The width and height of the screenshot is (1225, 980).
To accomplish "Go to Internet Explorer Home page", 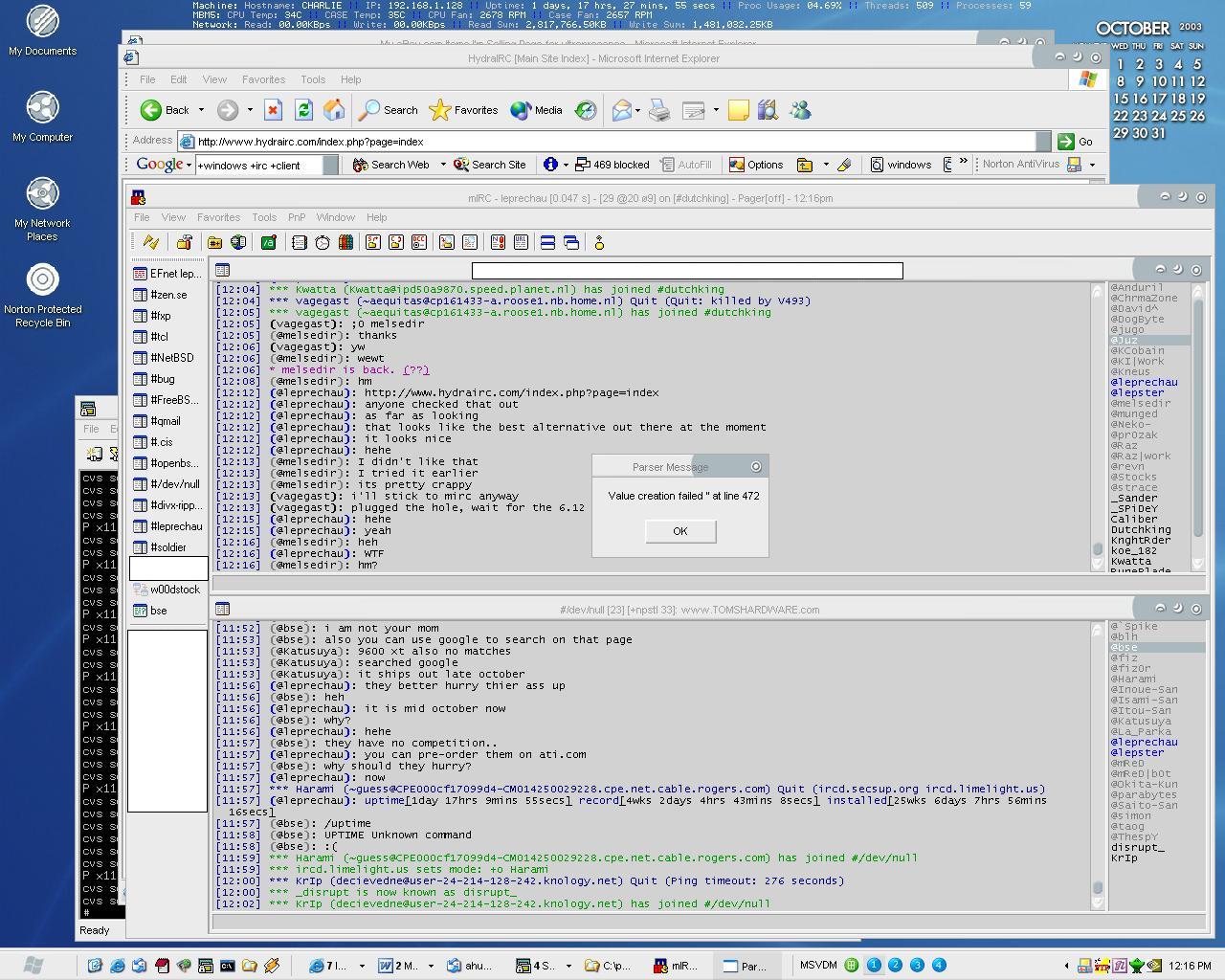I will (334, 110).
